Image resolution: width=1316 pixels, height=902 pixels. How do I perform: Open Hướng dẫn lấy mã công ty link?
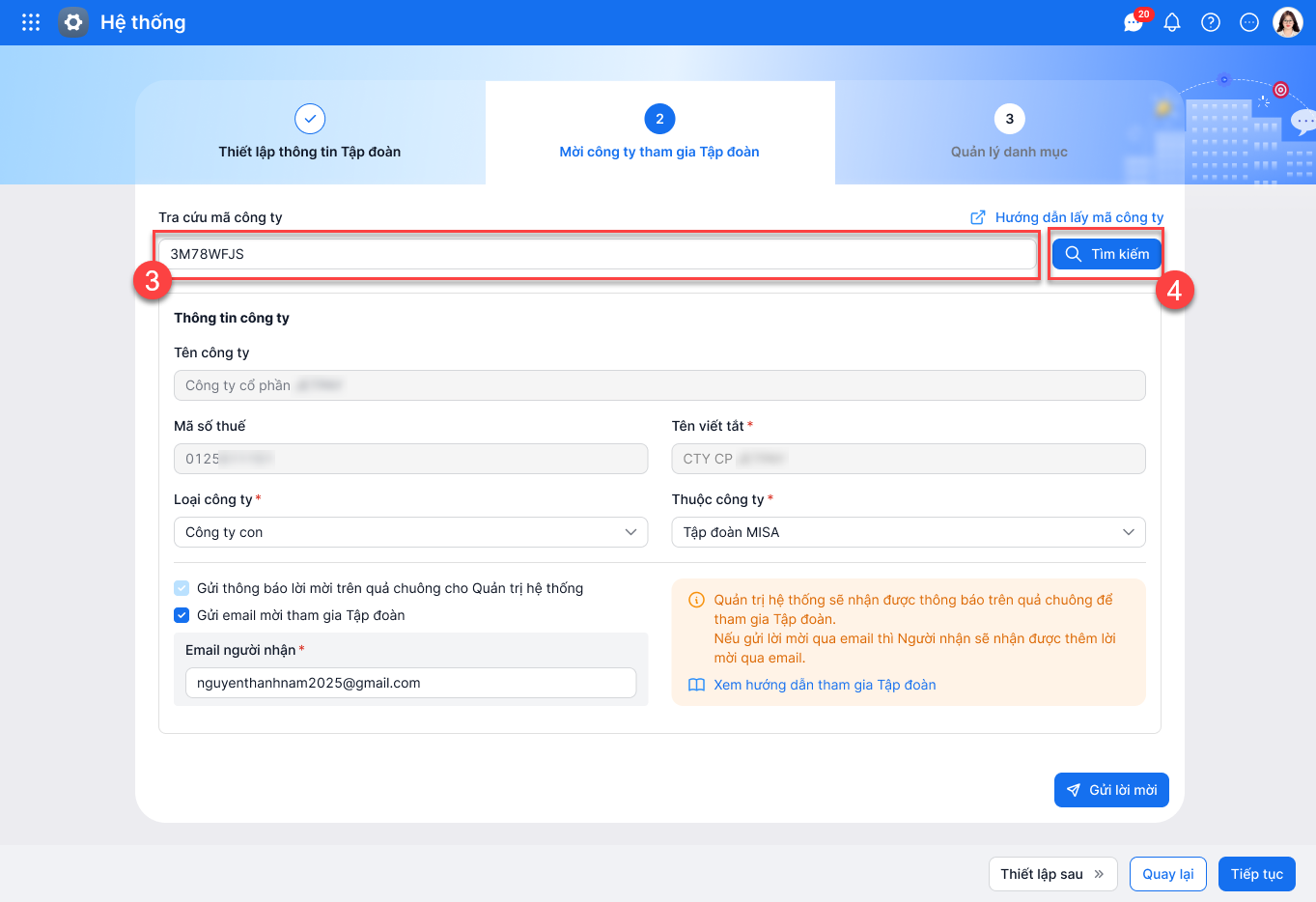pos(1079,217)
